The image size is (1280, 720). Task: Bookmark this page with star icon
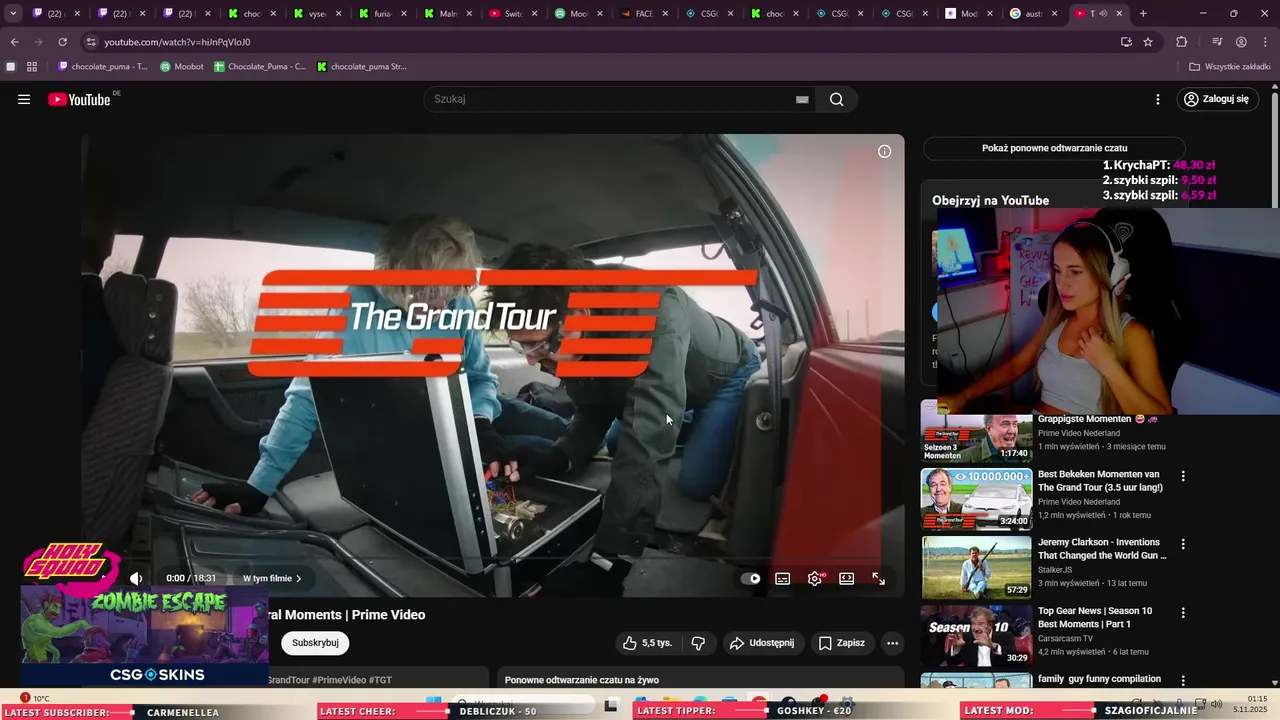click(1148, 42)
